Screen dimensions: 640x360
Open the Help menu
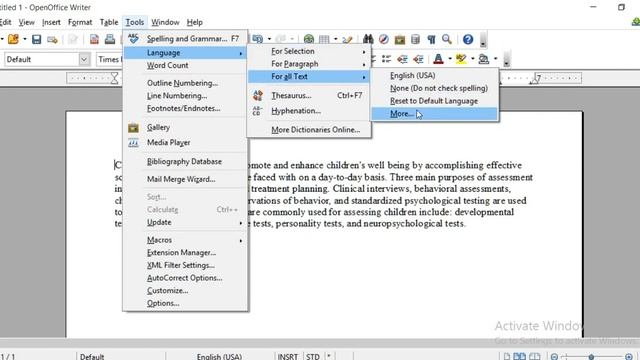(x=195, y=22)
